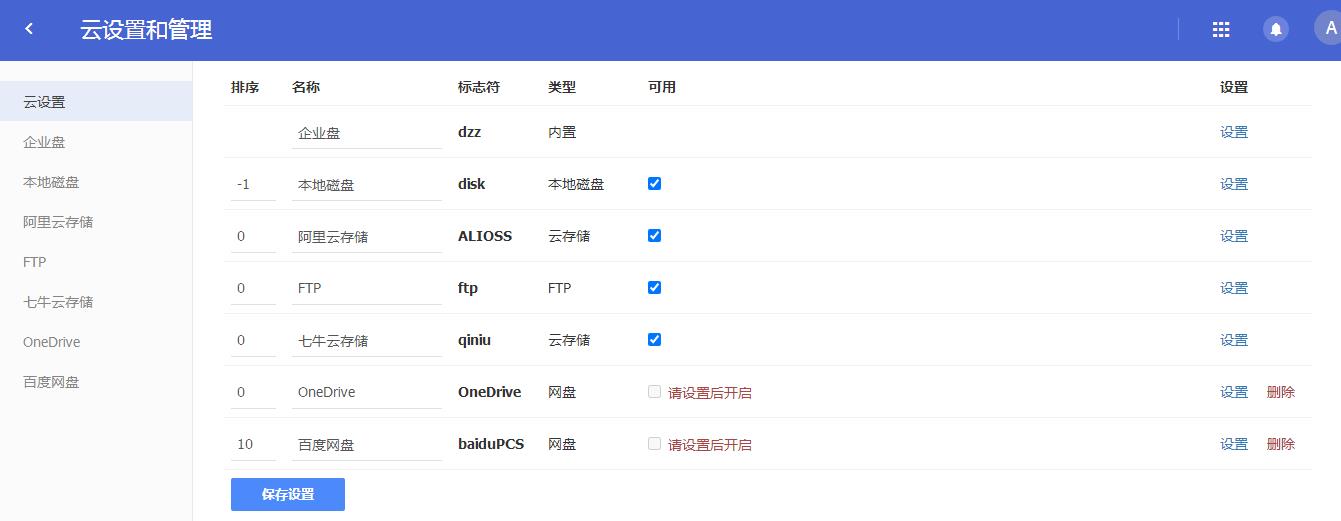Focus the sort order field for disk row
Screen dimensions: 1341x521
tap(252, 185)
